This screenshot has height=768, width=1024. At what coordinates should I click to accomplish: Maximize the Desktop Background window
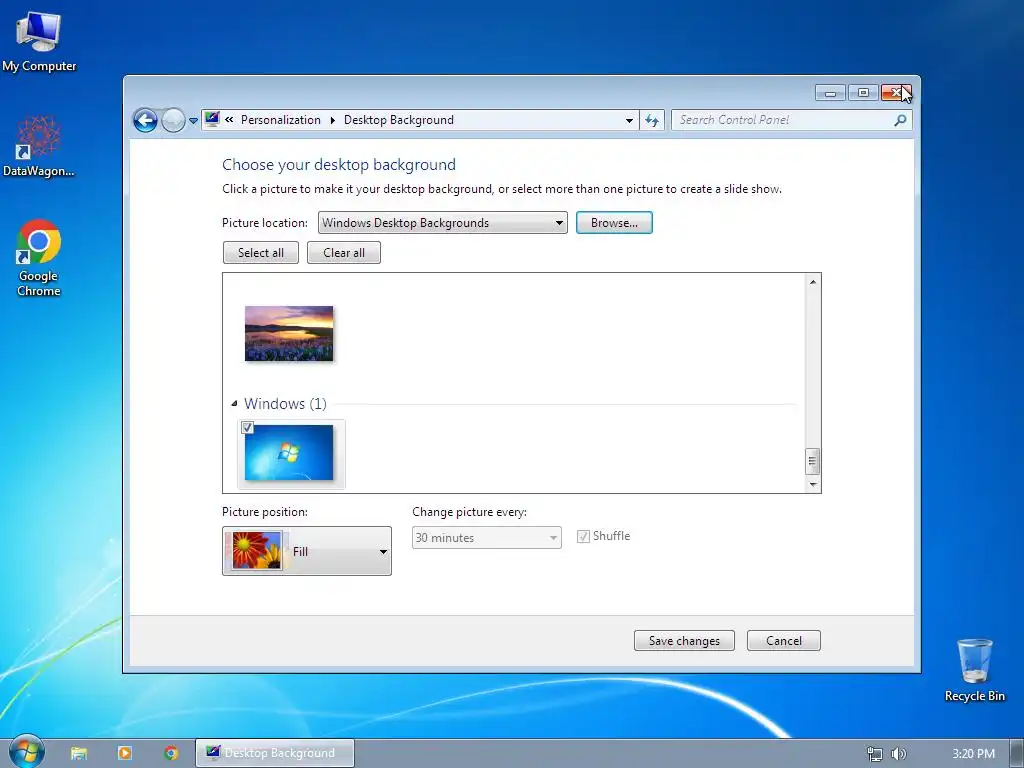(863, 93)
